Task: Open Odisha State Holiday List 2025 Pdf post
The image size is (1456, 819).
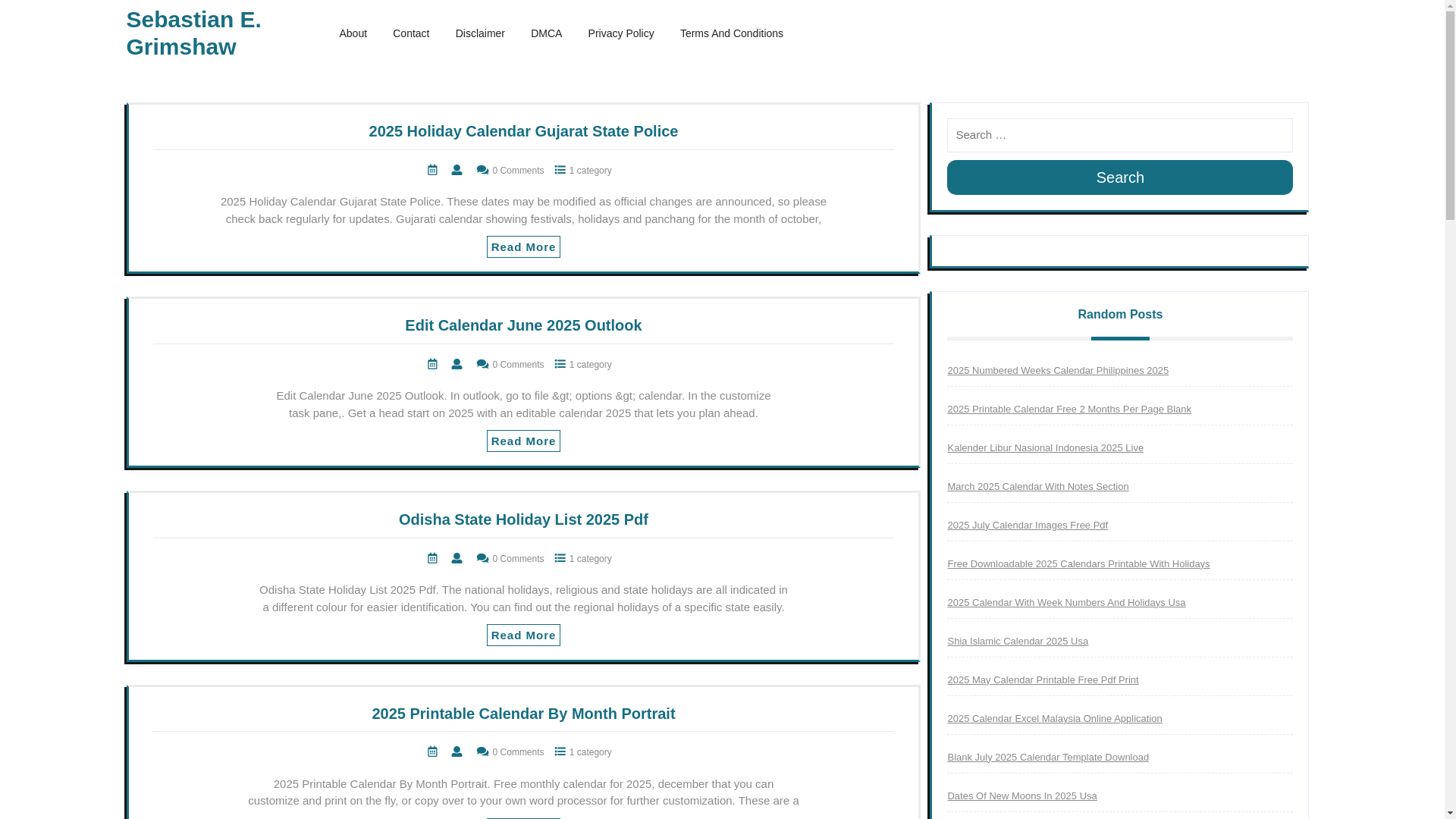Action: click(x=523, y=519)
